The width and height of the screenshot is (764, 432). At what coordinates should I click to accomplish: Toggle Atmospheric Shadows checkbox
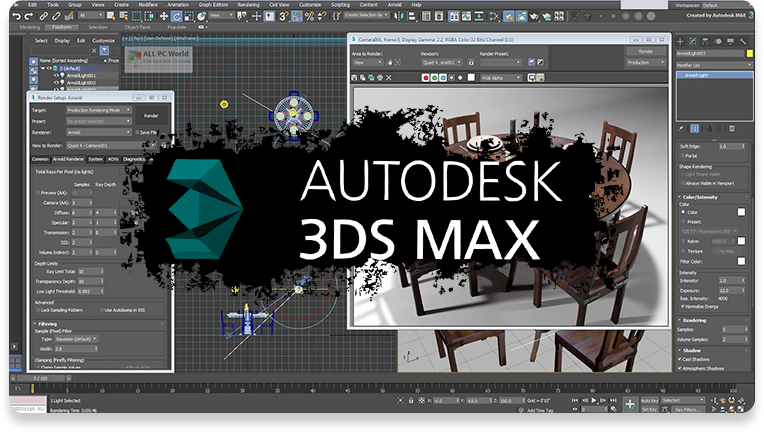[680, 368]
